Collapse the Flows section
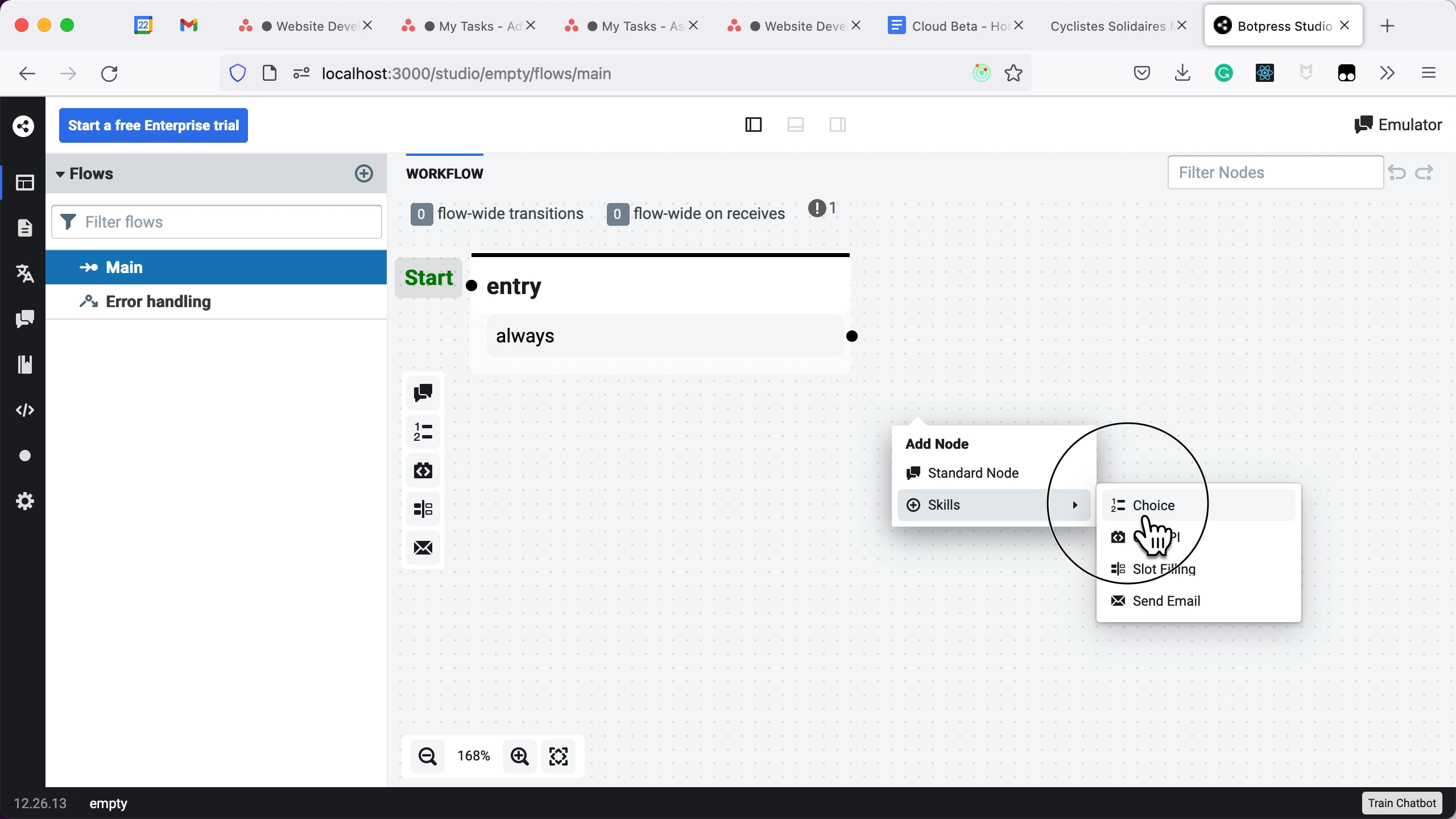Screen dimensions: 1456x819 (x=60, y=174)
